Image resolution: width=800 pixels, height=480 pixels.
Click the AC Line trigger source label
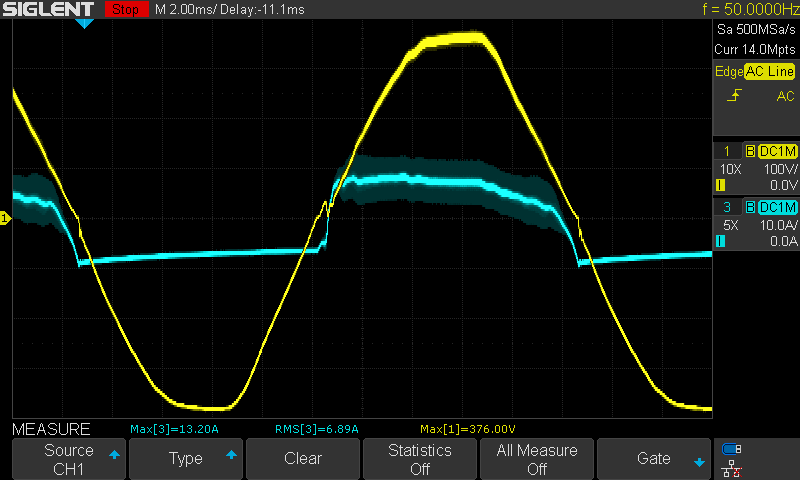[769, 71]
